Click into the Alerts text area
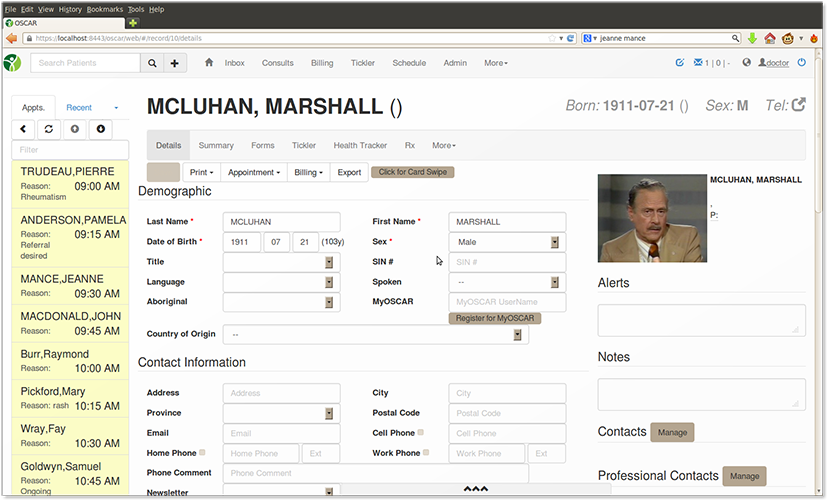This screenshot has width=827, height=500. [701, 320]
